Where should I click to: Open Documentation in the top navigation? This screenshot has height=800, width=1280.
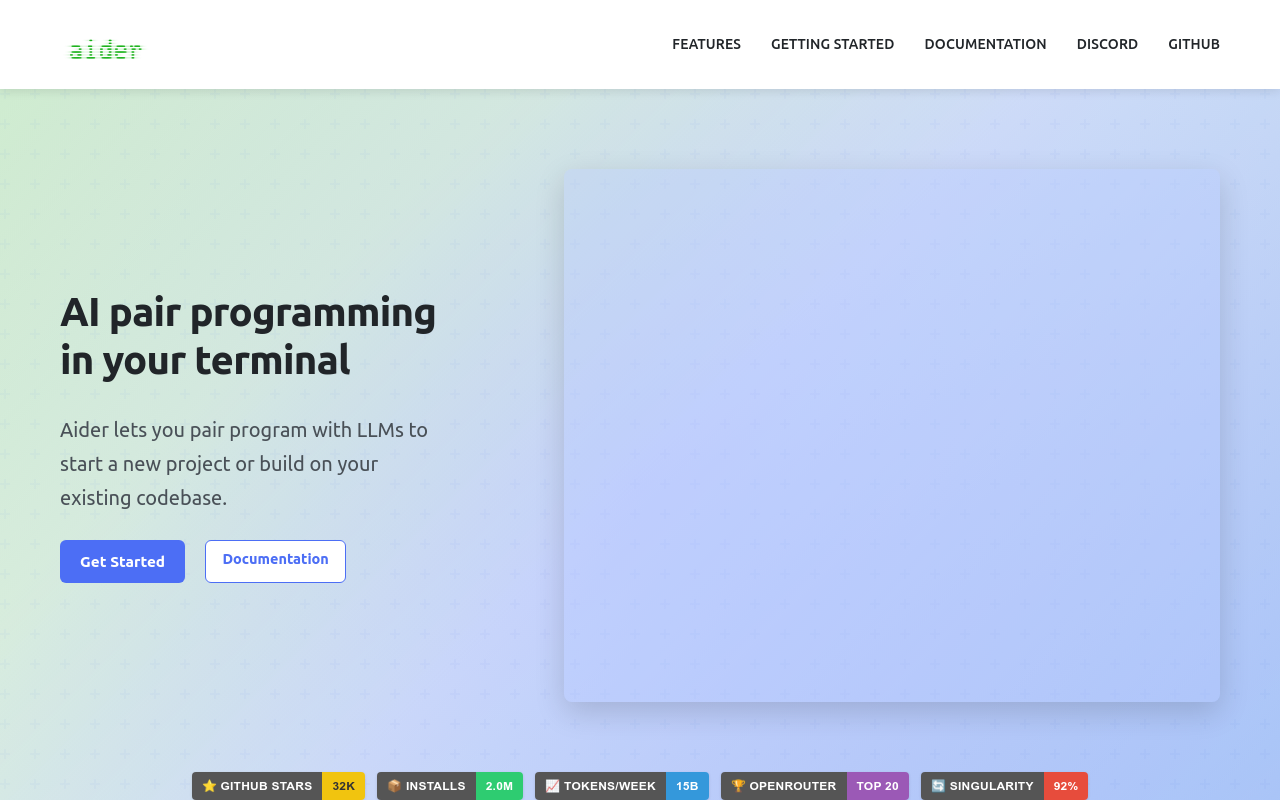[985, 44]
